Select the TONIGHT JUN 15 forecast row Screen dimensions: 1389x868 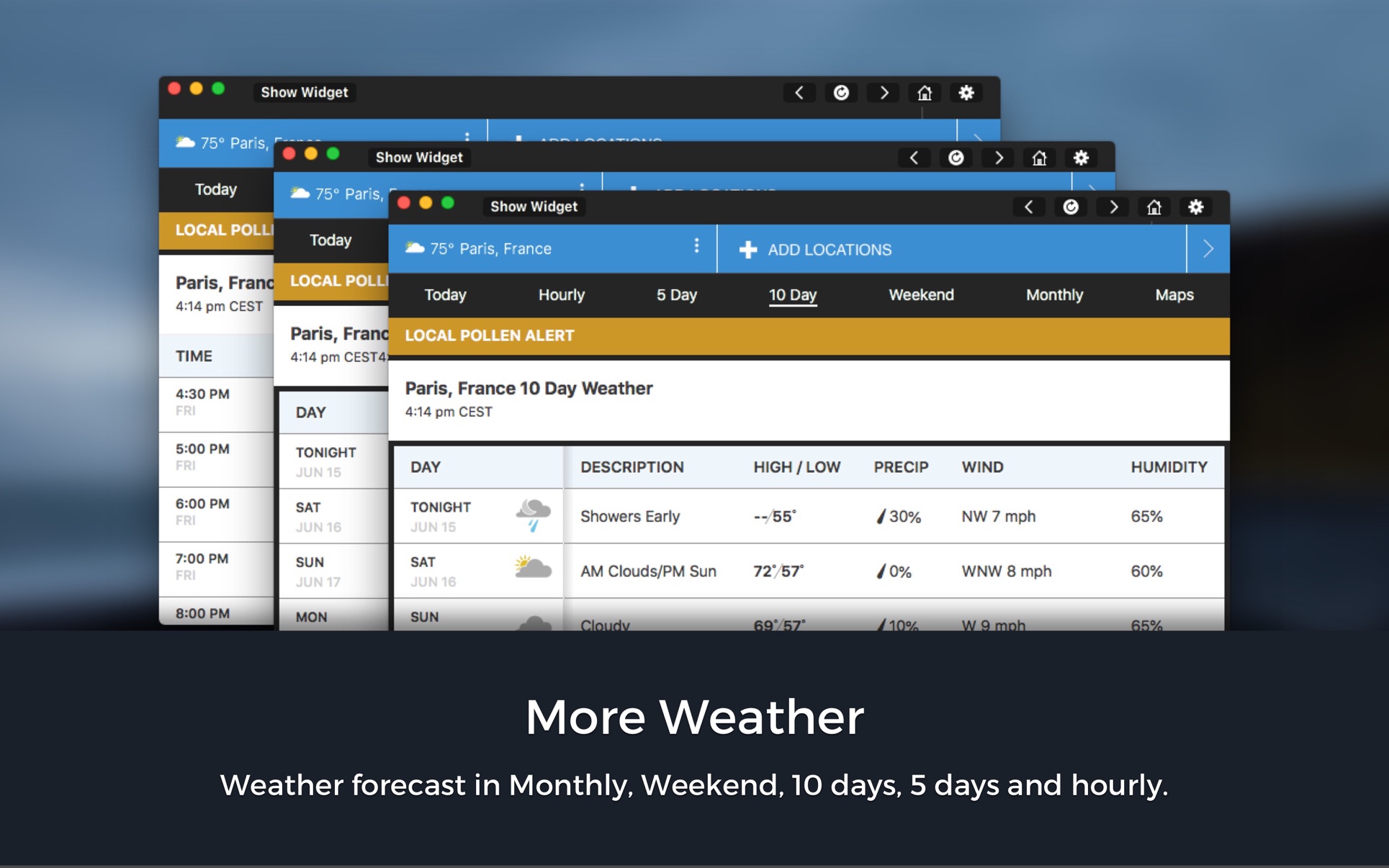click(x=808, y=516)
